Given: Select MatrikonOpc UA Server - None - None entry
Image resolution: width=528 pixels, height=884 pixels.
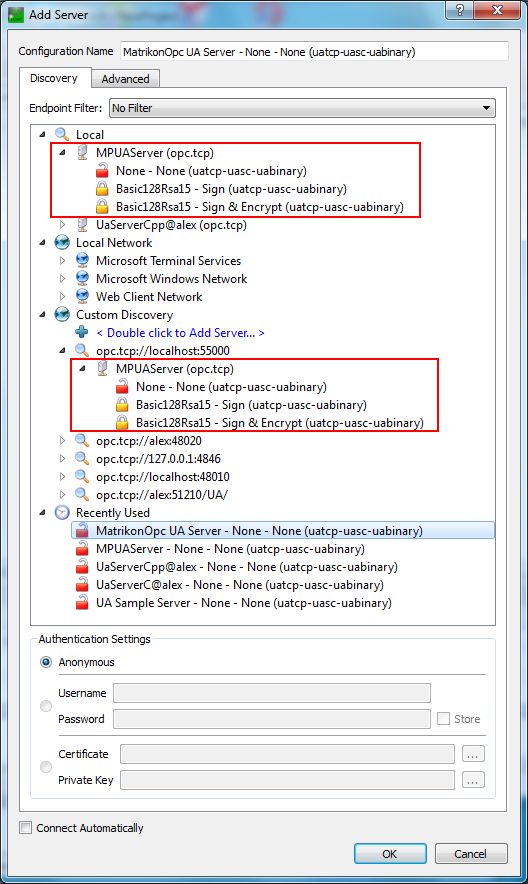Looking at the screenshot, I should point(283,531).
